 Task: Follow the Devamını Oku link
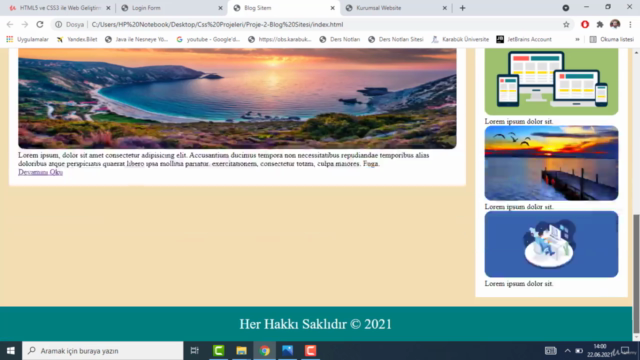point(40,172)
